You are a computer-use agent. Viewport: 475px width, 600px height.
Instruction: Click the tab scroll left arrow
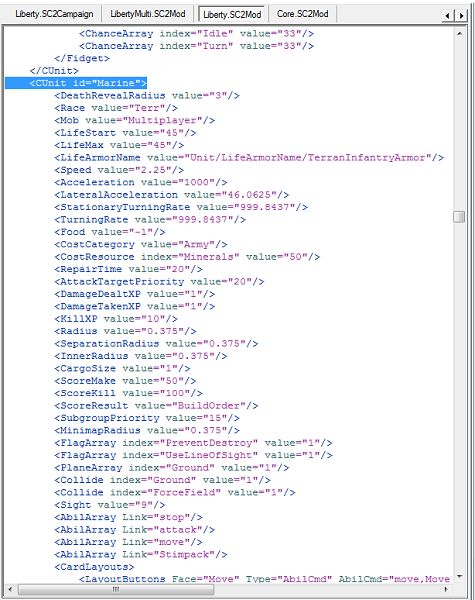(x=447, y=16)
